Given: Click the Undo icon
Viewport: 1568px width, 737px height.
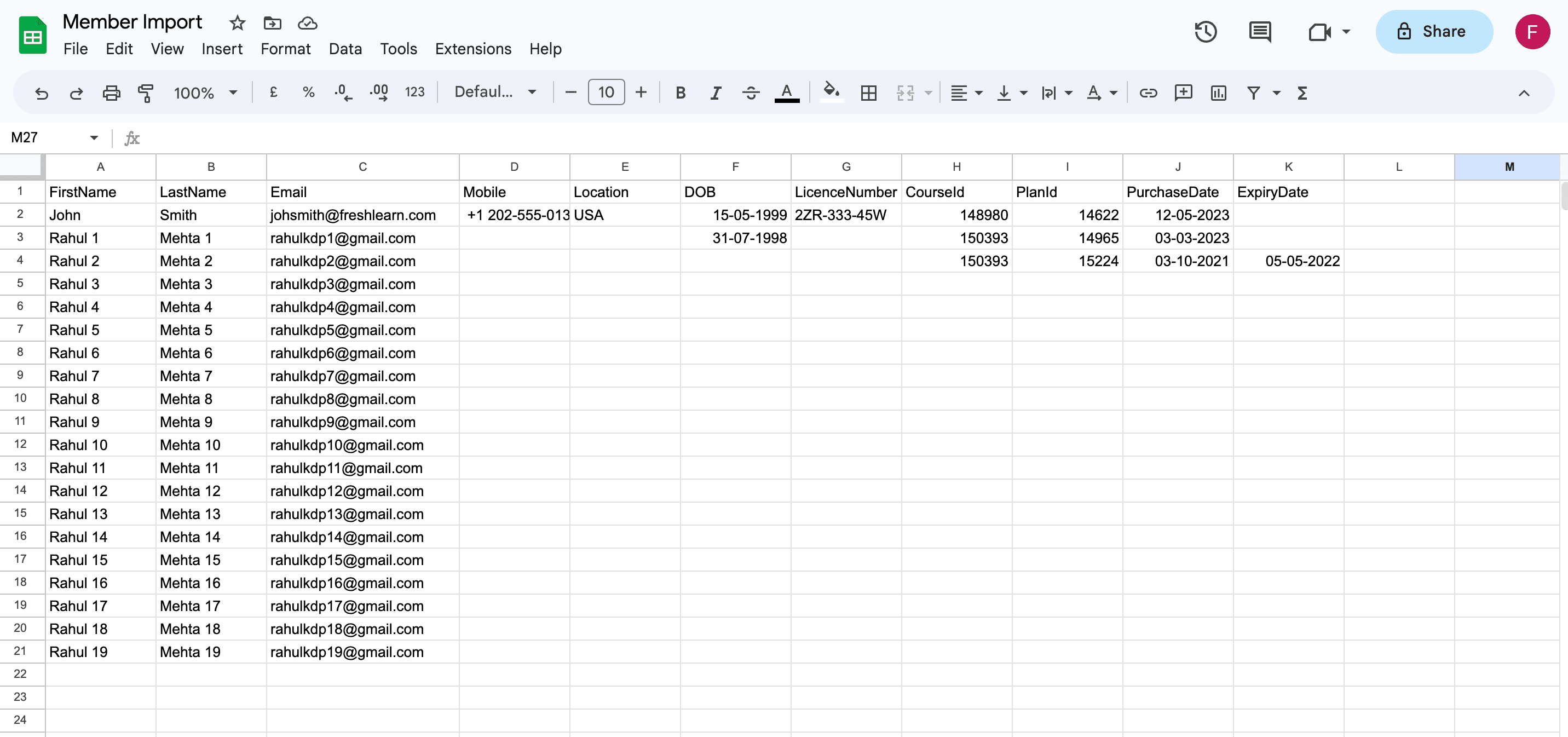Looking at the screenshot, I should [42, 93].
